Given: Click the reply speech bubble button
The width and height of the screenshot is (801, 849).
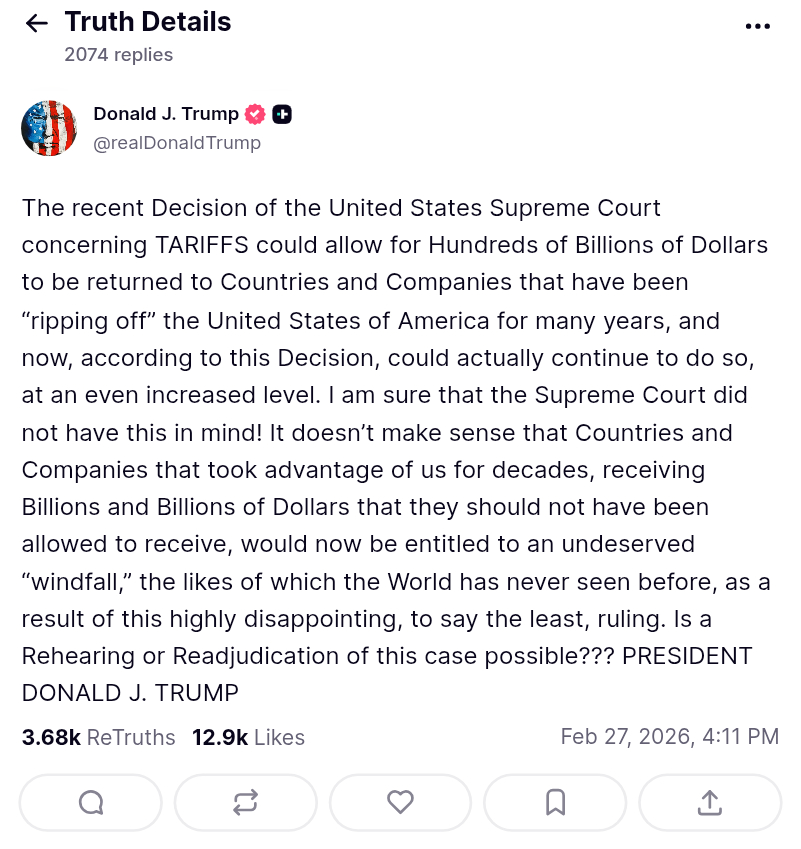Looking at the screenshot, I should (x=90, y=802).
